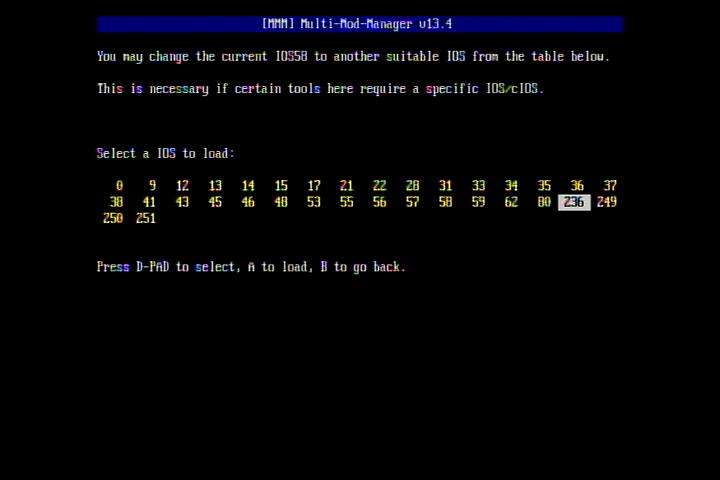
Task: Click the "You may change the current IOS58" line
Action: coord(353,57)
